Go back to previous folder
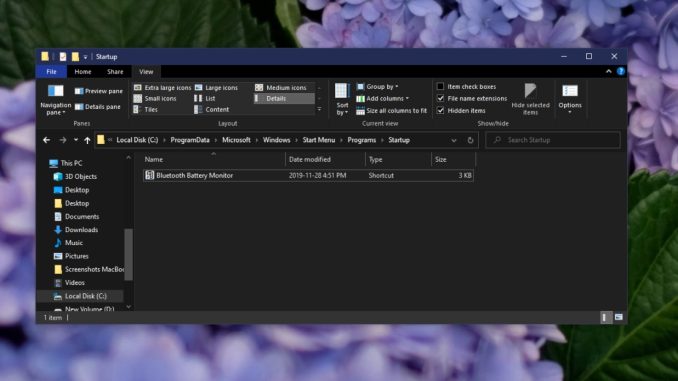678x381 pixels. coord(47,140)
